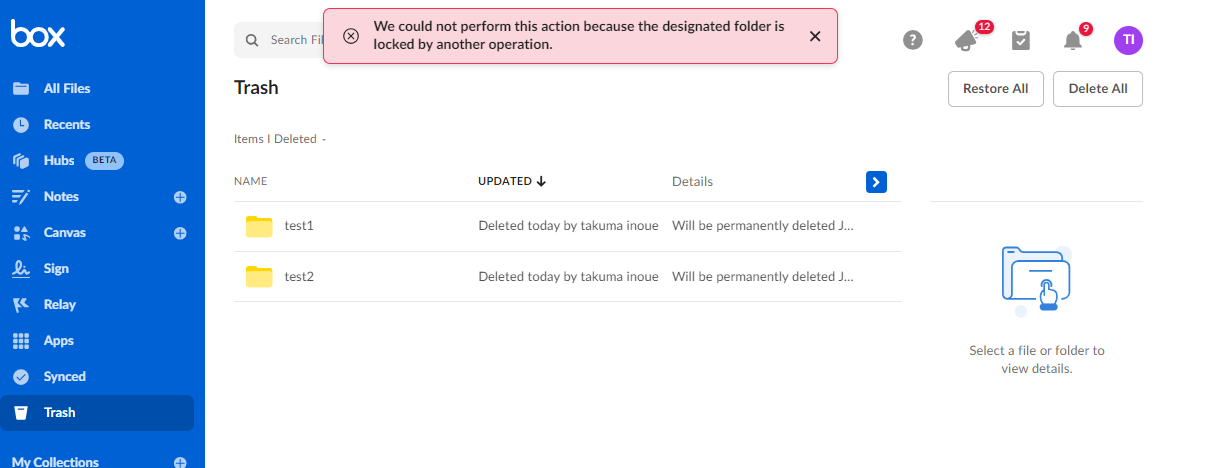Click the plus icon next to Canvas
This screenshot has height=468, width=1218.
point(180,233)
